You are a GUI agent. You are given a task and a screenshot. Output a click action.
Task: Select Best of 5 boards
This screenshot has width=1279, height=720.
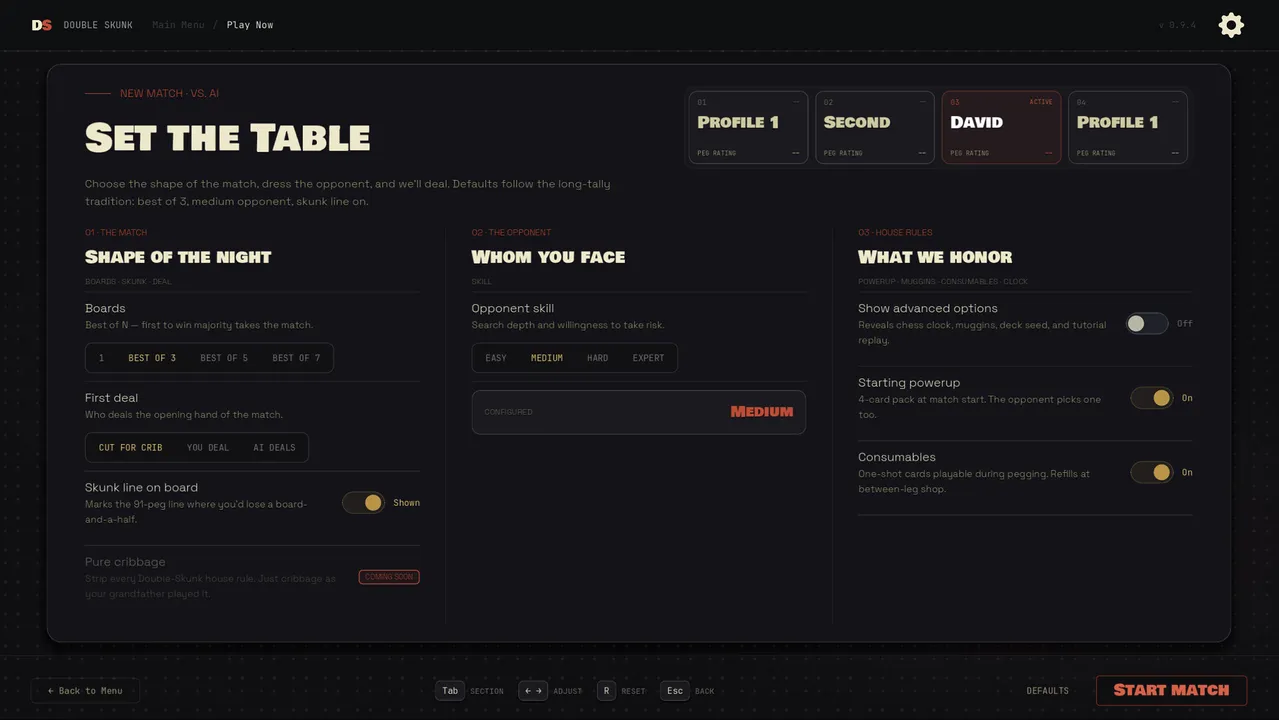(x=224, y=358)
